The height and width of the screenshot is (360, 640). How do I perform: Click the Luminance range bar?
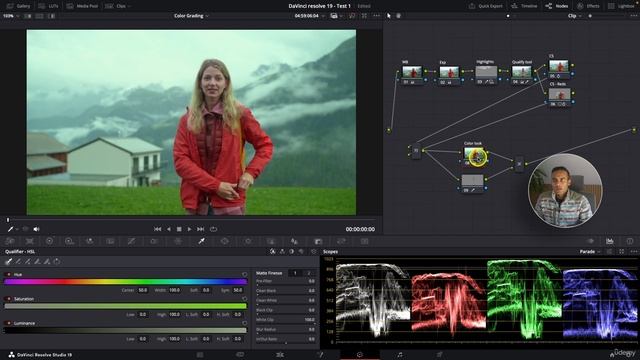click(x=125, y=331)
